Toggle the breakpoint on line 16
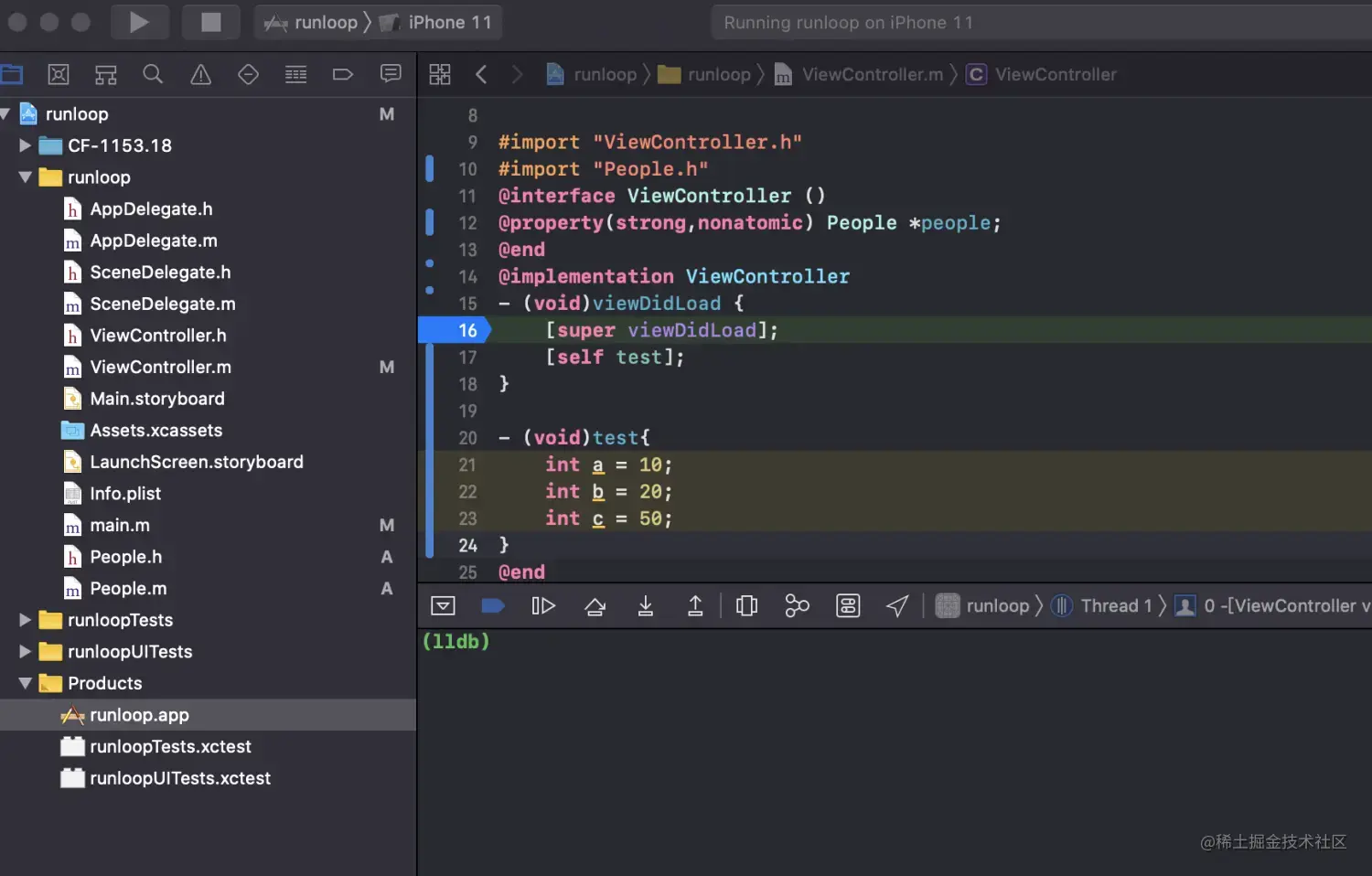Image resolution: width=1372 pixels, height=876 pixels. (456, 330)
